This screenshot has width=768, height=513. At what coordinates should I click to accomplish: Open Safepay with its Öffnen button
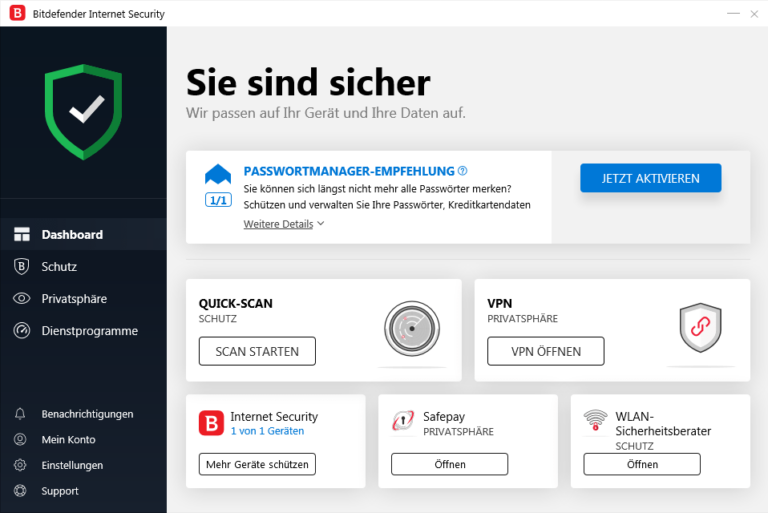[450, 464]
